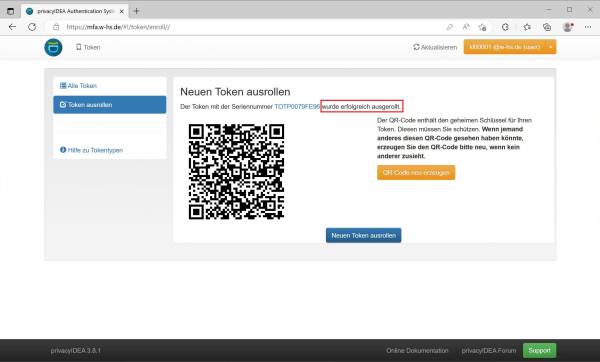Click the user profile avatar icon
Screen dimensions: 600x362
(x=568, y=27)
